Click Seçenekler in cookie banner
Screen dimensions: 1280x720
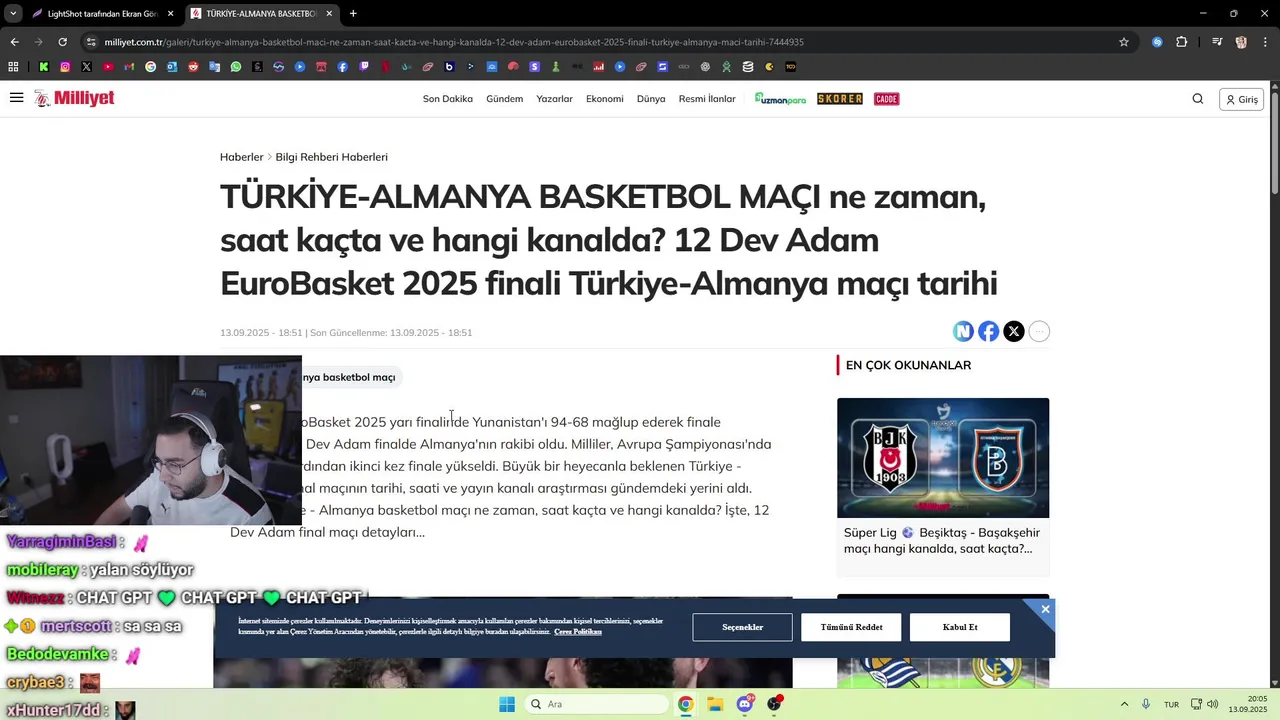coord(742,627)
